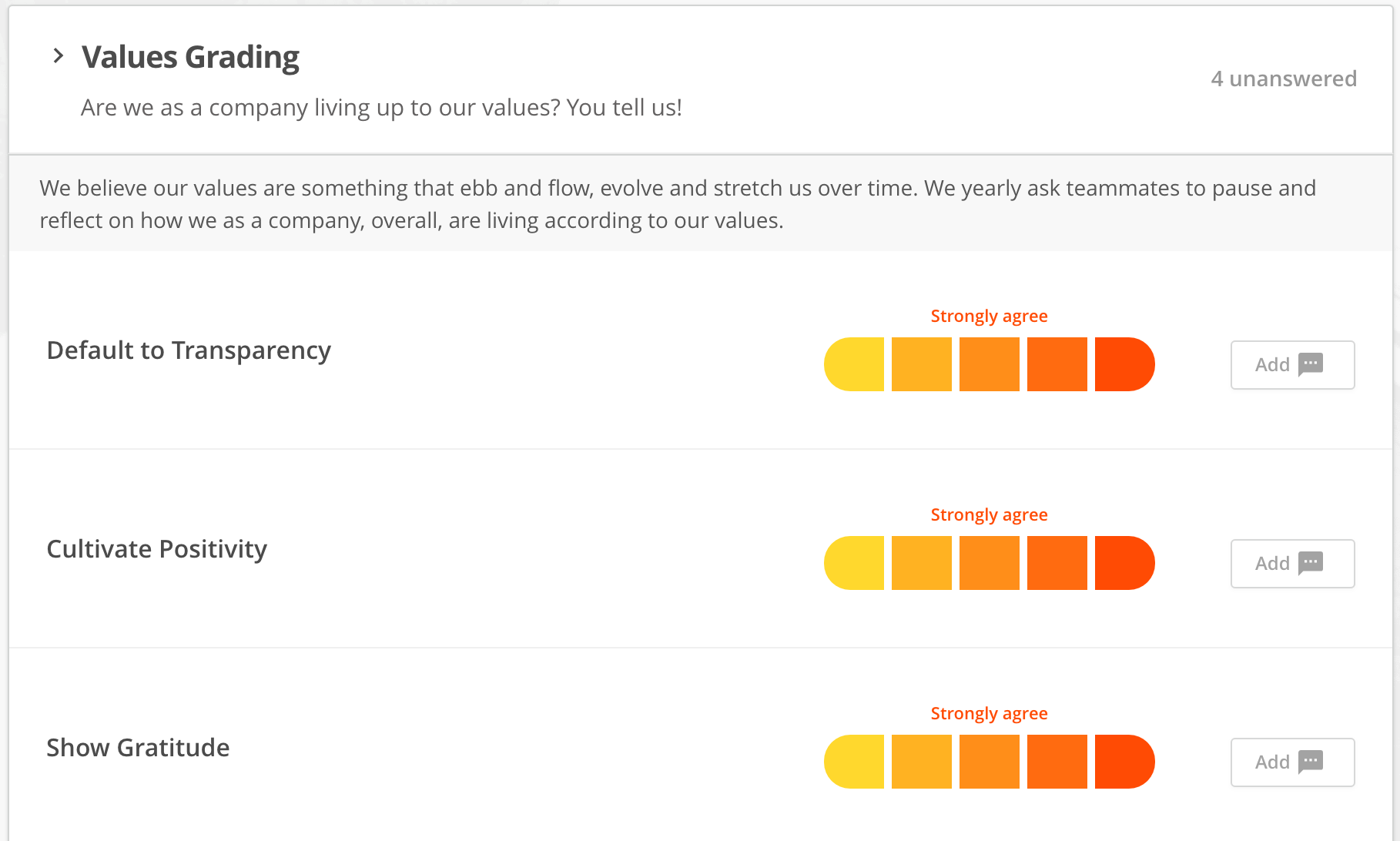Pick the yellow lowest rating for Show Gratitude
This screenshot has height=841, width=1400.
(x=853, y=762)
